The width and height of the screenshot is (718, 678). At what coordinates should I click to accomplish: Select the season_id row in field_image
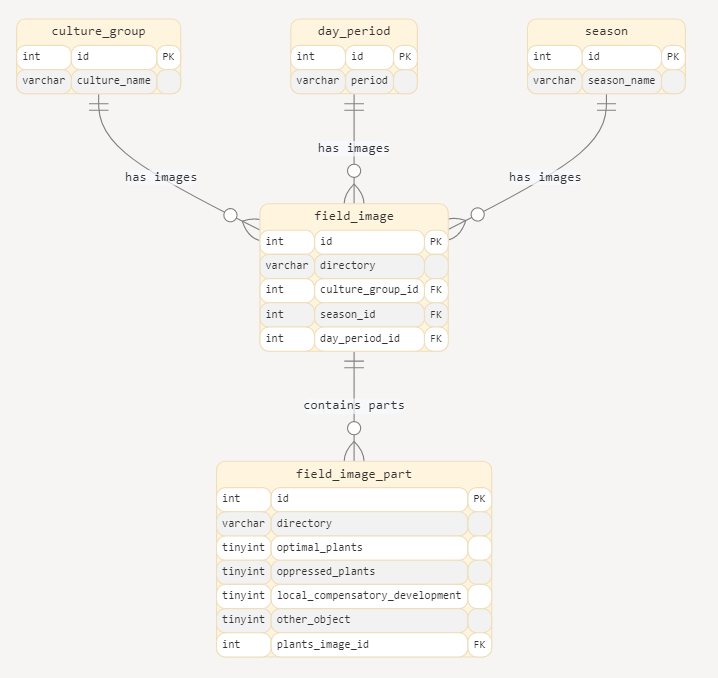(368, 314)
